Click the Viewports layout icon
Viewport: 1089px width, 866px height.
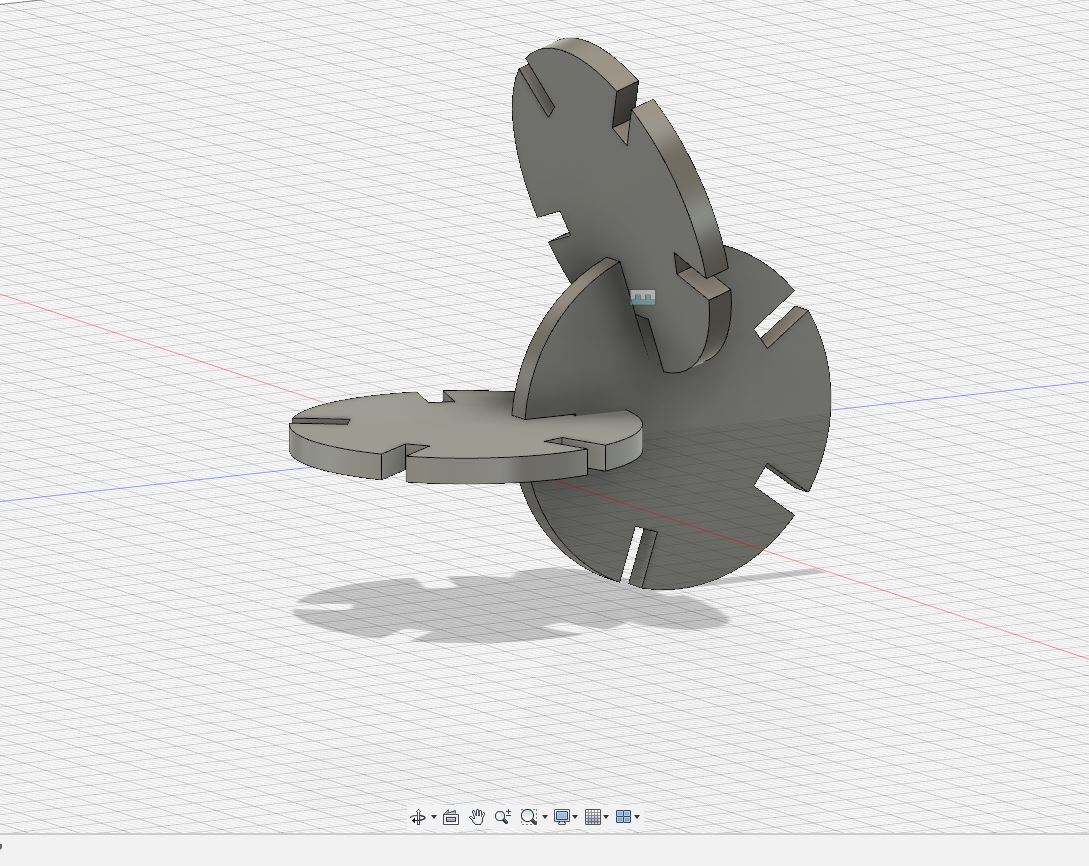[624, 817]
